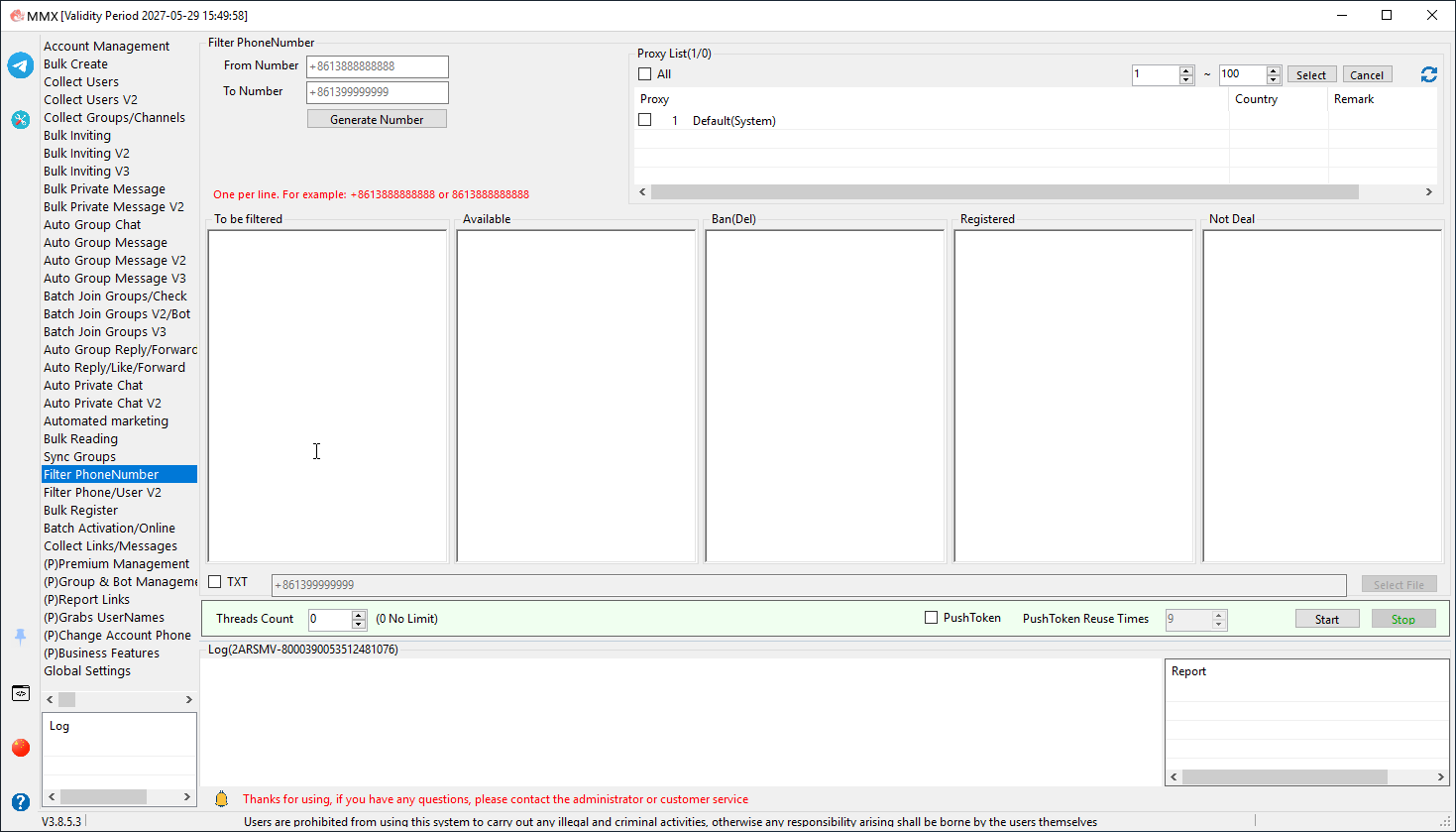
Task: Open help via question mark icon
Action: pos(21,801)
